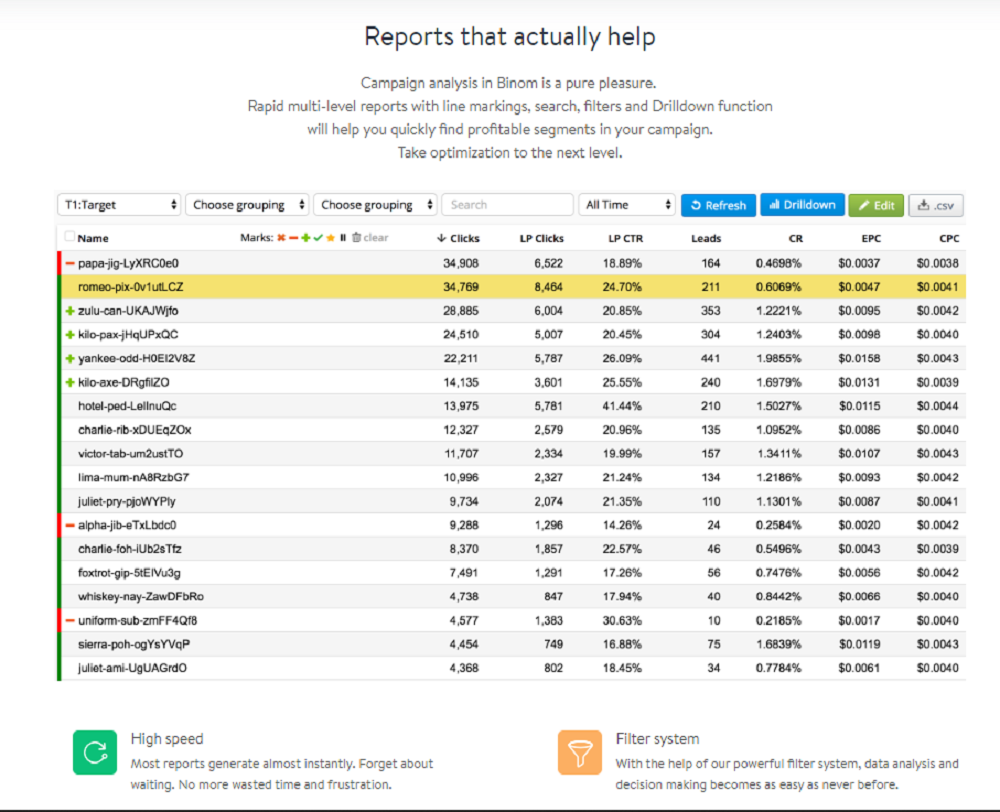Click the High speed refresh icon

96,752
